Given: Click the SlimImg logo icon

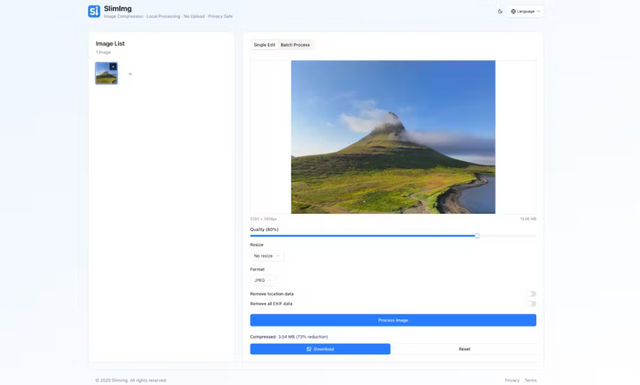Looking at the screenshot, I should tap(94, 11).
